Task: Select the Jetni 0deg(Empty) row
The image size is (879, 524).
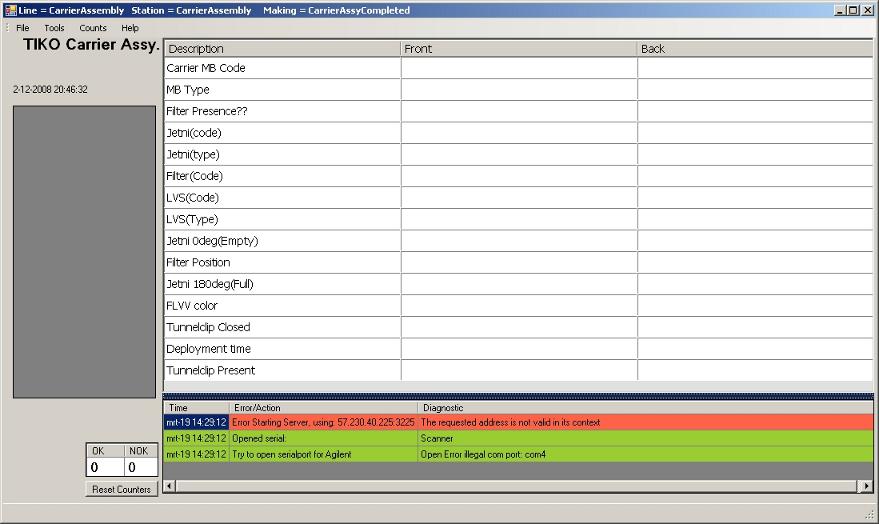Action: pyautogui.click(x=519, y=240)
